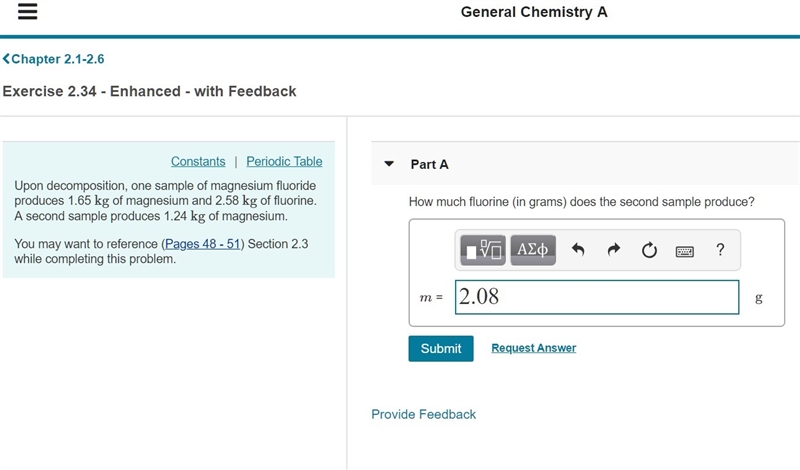Click the Request Answer link
The image size is (800, 470).
click(x=534, y=348)
